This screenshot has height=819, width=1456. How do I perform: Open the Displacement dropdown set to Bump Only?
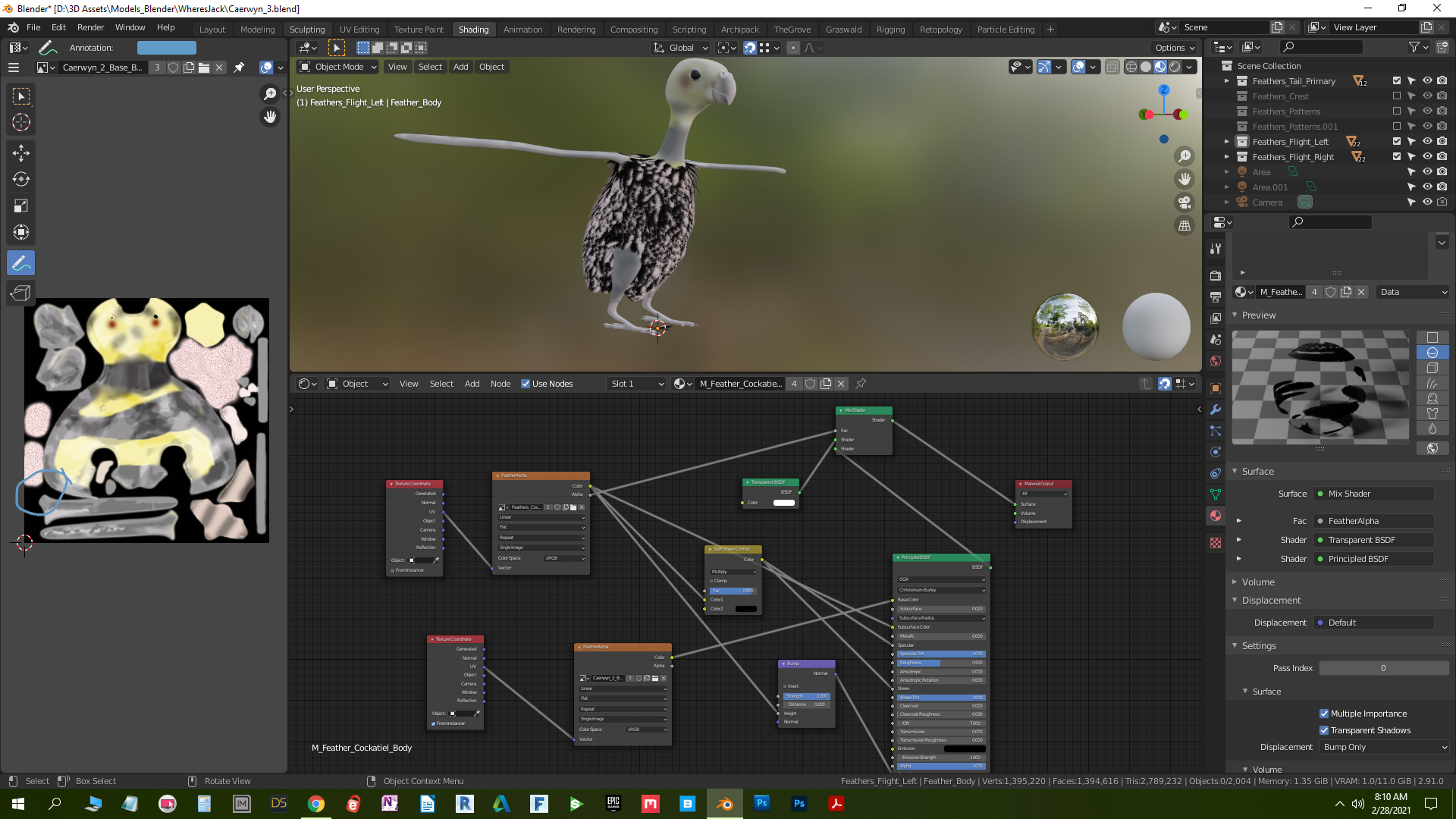1384,747
